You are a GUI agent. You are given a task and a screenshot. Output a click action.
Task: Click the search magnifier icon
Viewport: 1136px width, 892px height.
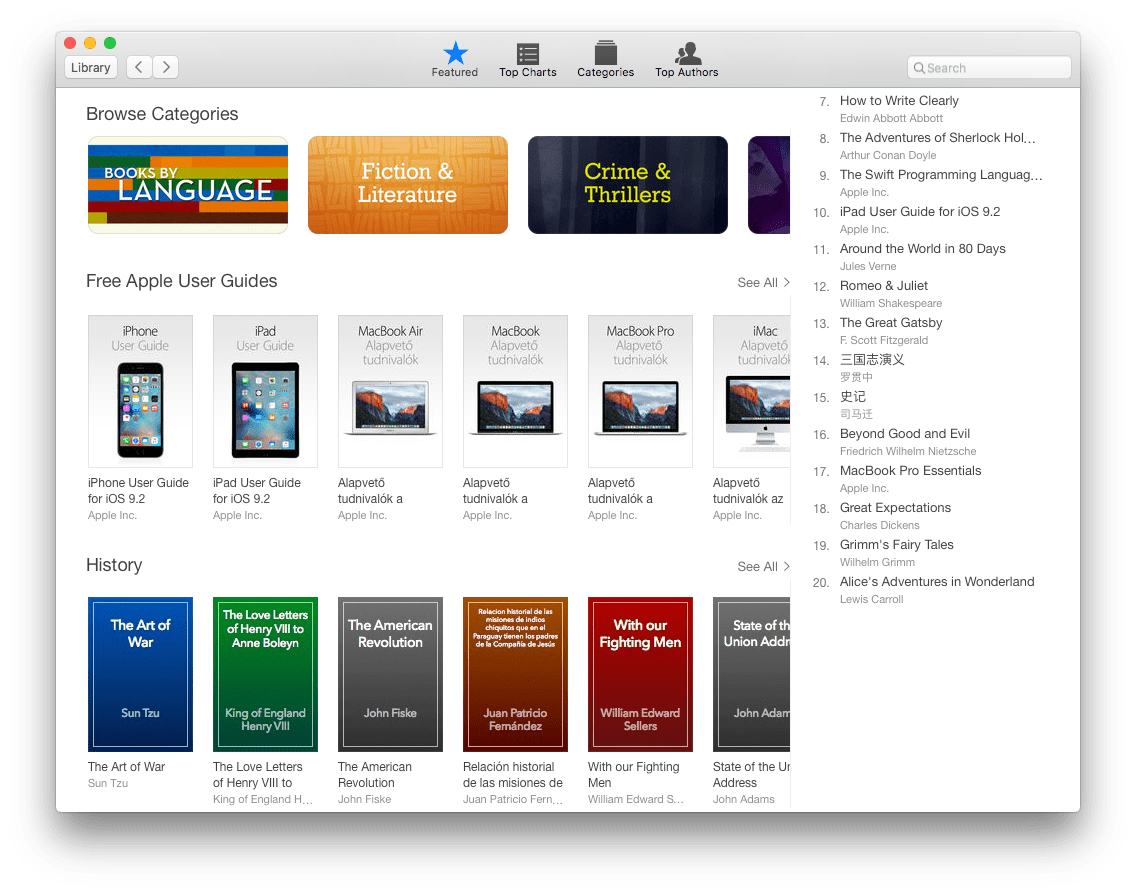[920, 67]
